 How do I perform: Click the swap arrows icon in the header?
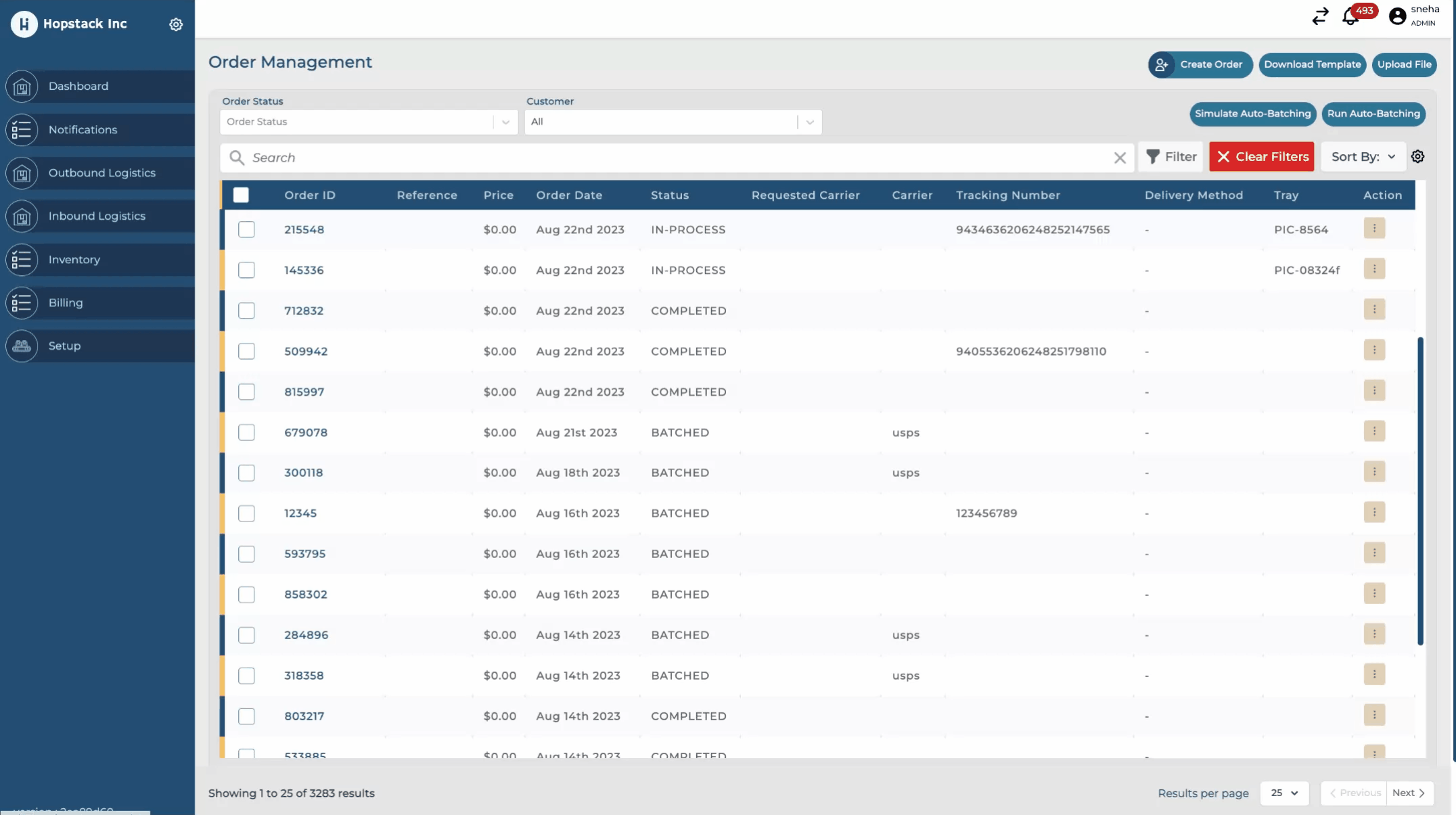1320,16
